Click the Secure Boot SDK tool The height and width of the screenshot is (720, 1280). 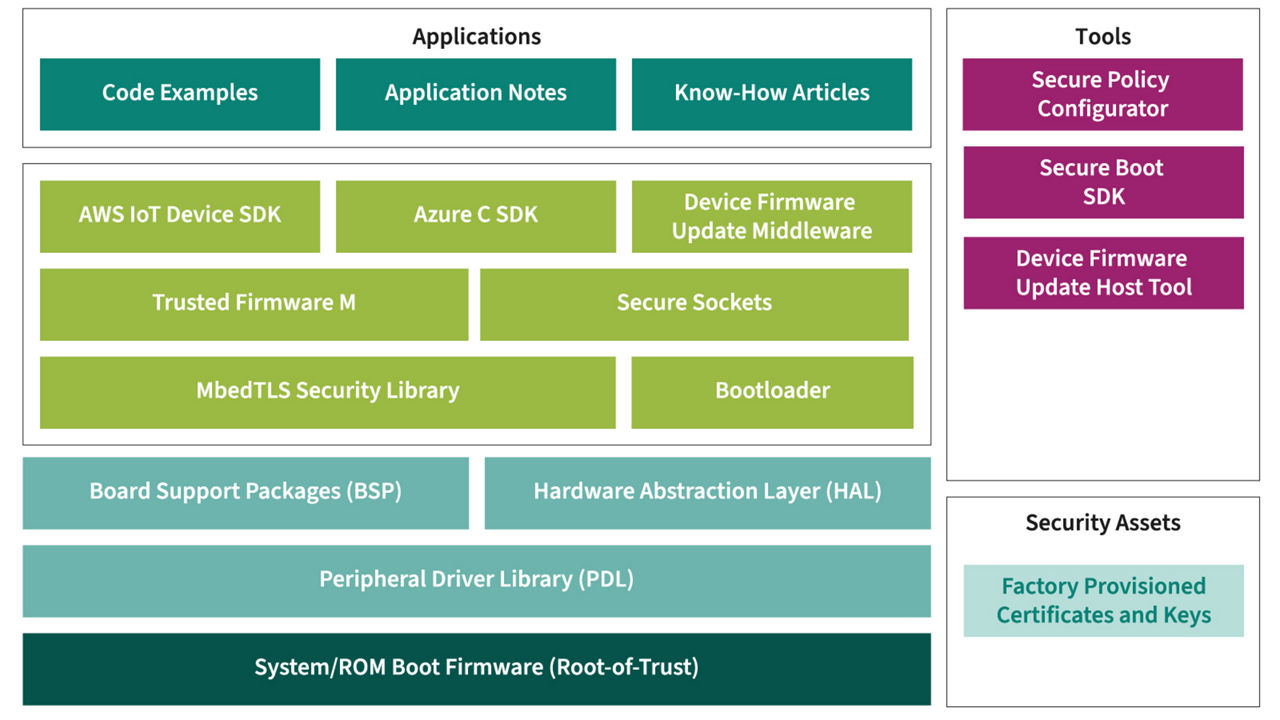(1103, 182)
